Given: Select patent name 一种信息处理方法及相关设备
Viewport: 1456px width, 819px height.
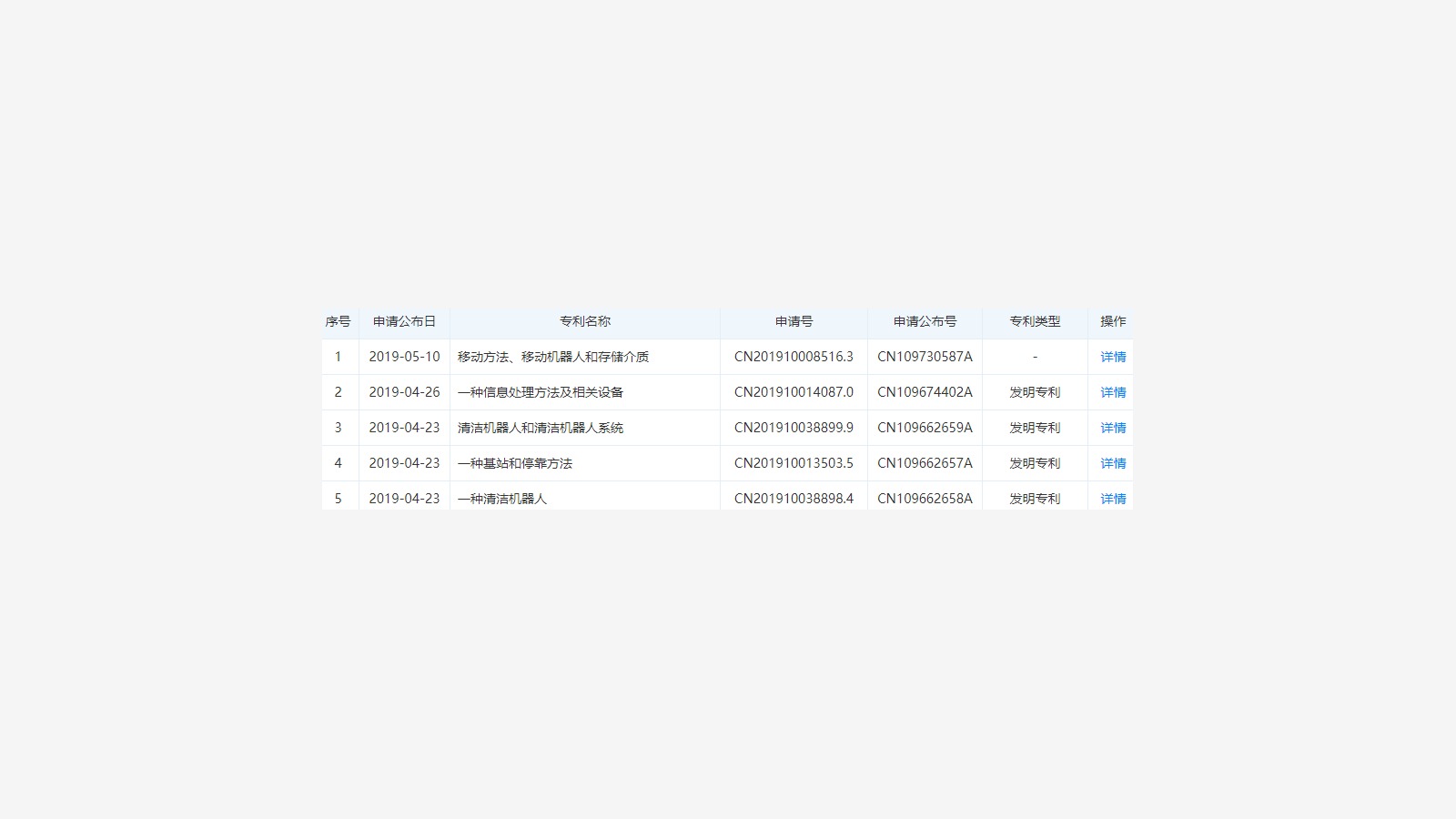Looking at the screenshot, I should [x=541, y=392].
